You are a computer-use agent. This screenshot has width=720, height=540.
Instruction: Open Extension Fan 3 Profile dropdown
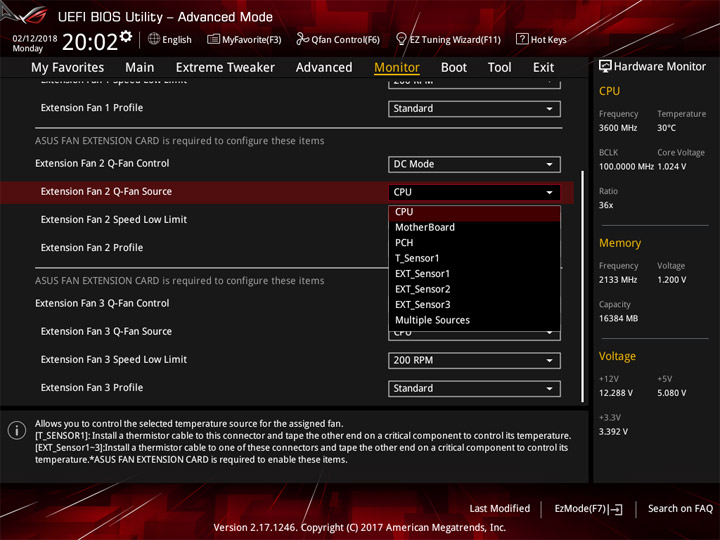[x=474, y=388]
